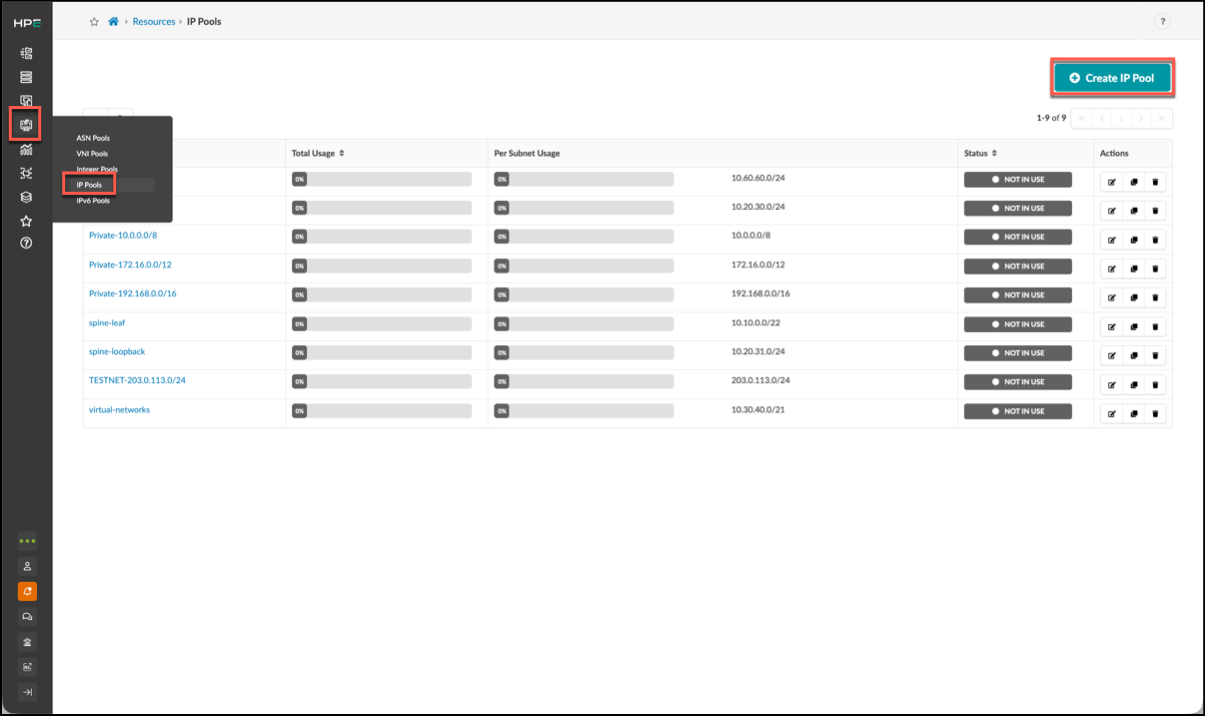
Task: Click the HPE logo in sidebar
Action: click(x=27, y=22)
